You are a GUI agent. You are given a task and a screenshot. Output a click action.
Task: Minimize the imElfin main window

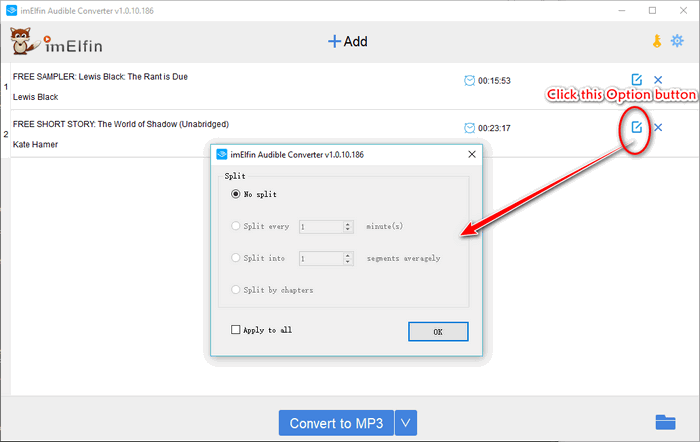(x=621, y=10)
